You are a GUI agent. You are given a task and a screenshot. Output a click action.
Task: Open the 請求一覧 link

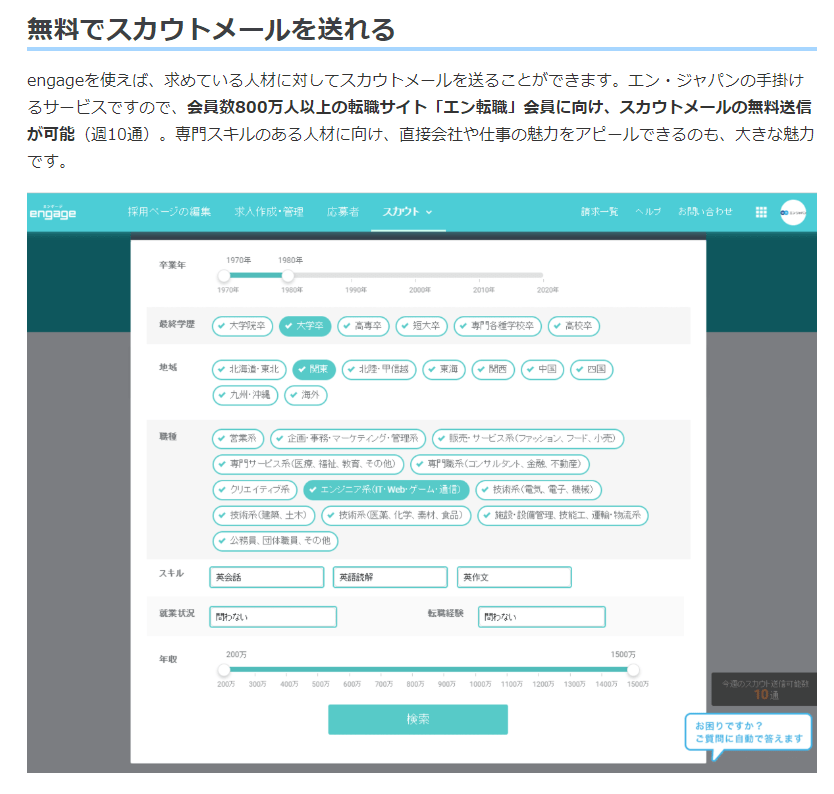click(599, 212)
